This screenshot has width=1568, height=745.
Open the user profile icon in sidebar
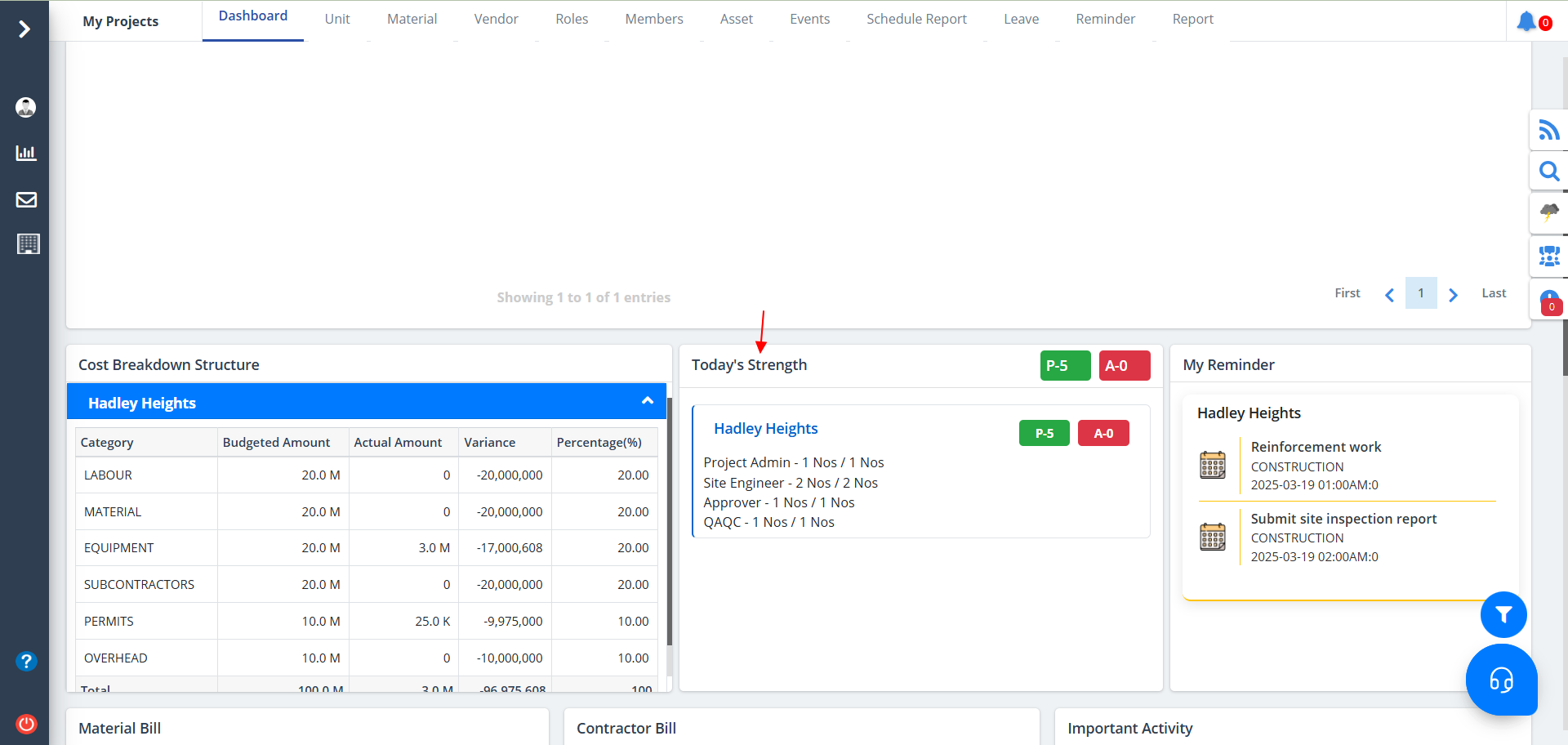click(x=26, y=107)
